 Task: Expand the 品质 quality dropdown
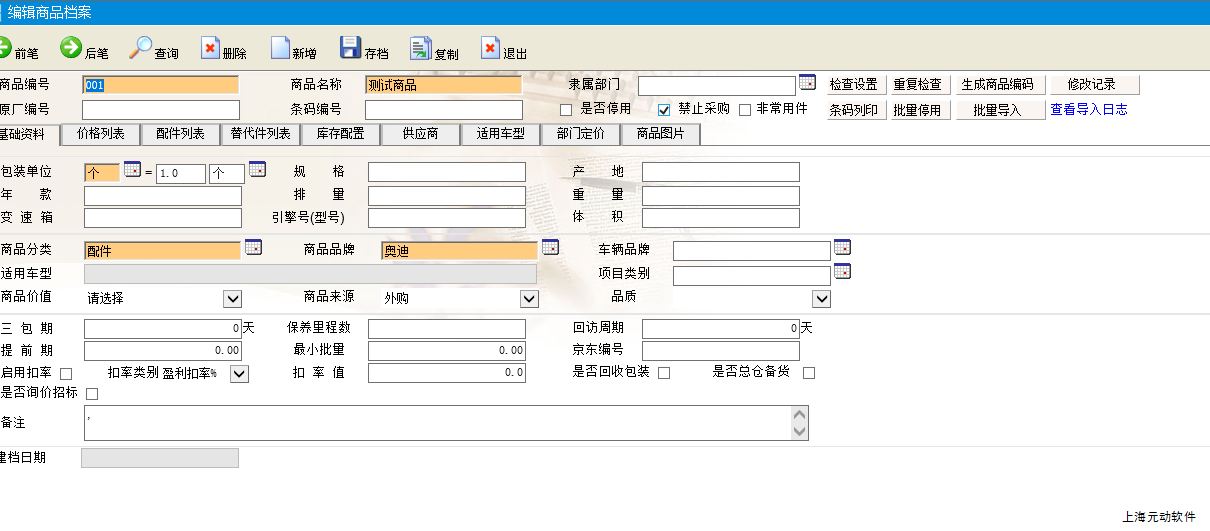coord(821,298)
